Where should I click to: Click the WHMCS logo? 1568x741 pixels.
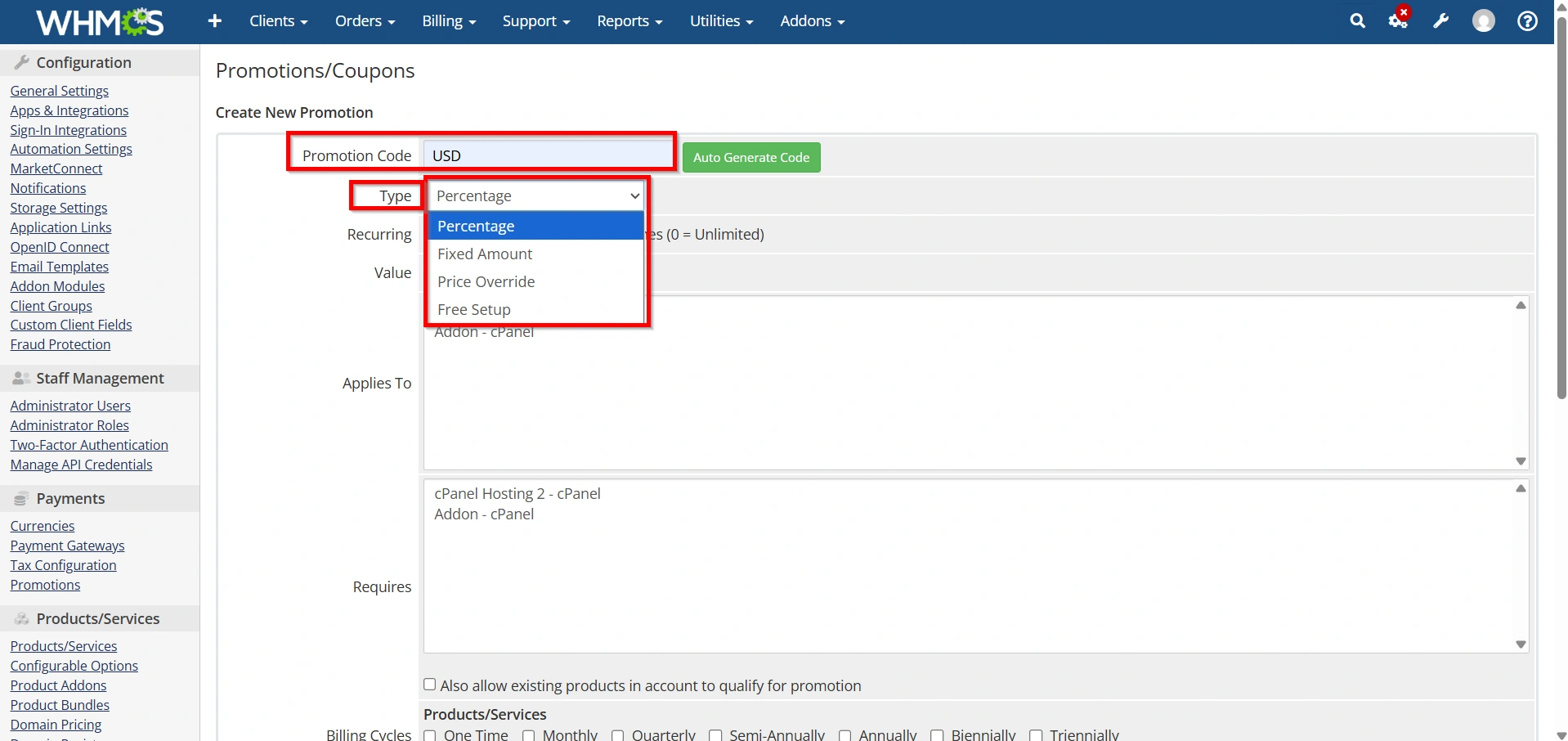pos(100,22)
